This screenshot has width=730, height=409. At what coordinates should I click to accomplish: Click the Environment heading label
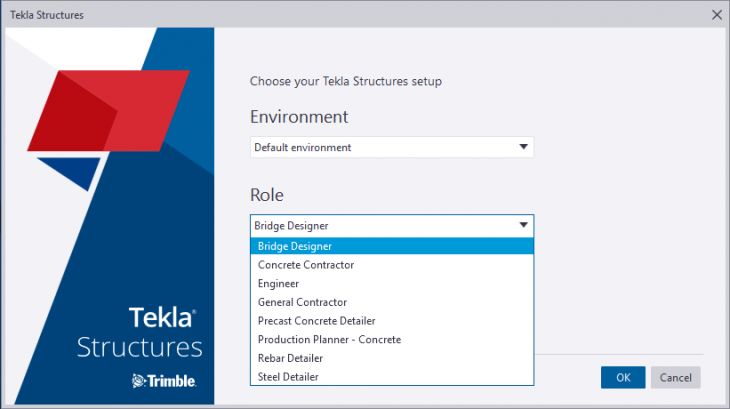tap(299, 116)
